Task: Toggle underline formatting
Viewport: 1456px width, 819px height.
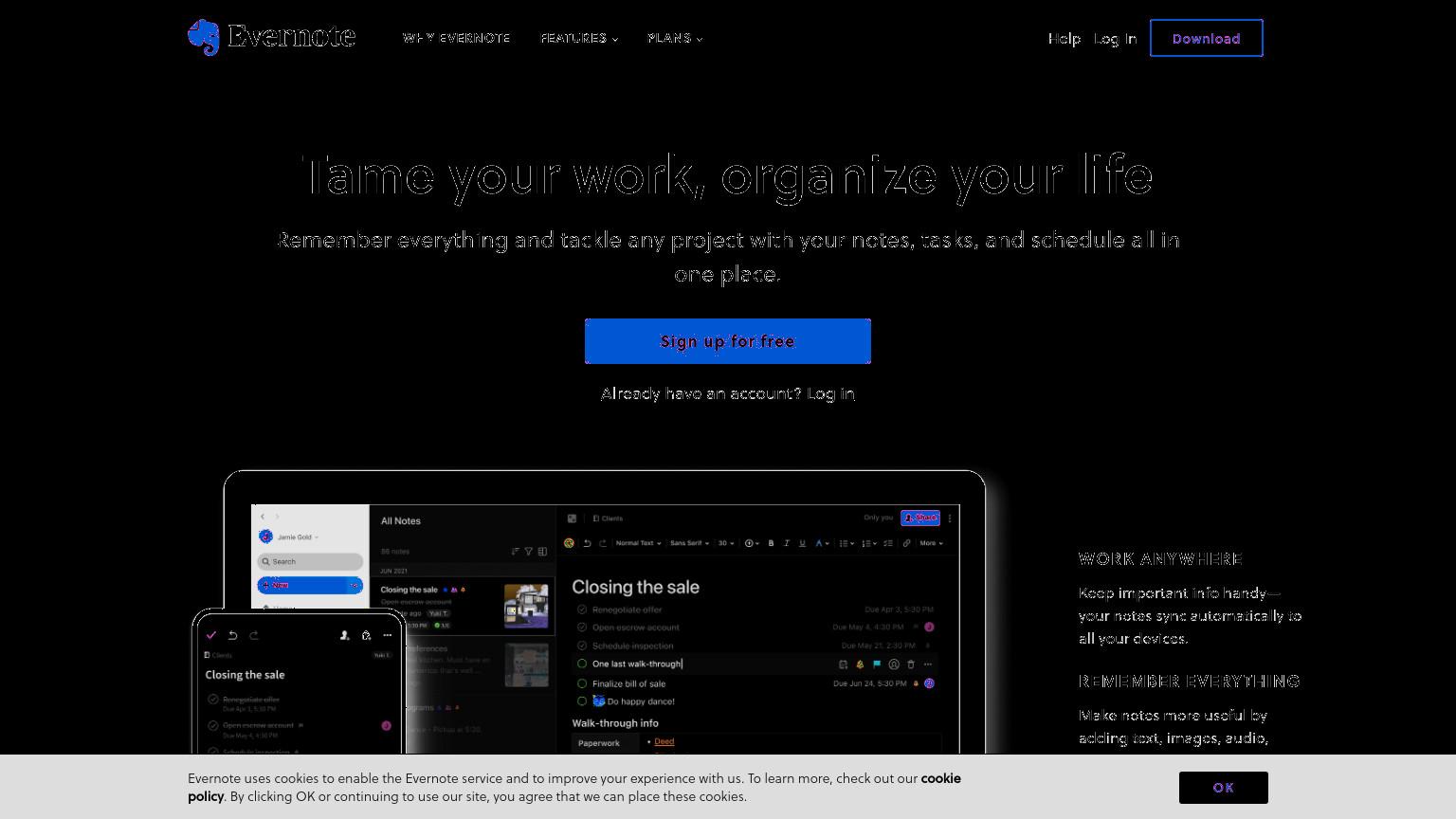Action: [802, 543]
